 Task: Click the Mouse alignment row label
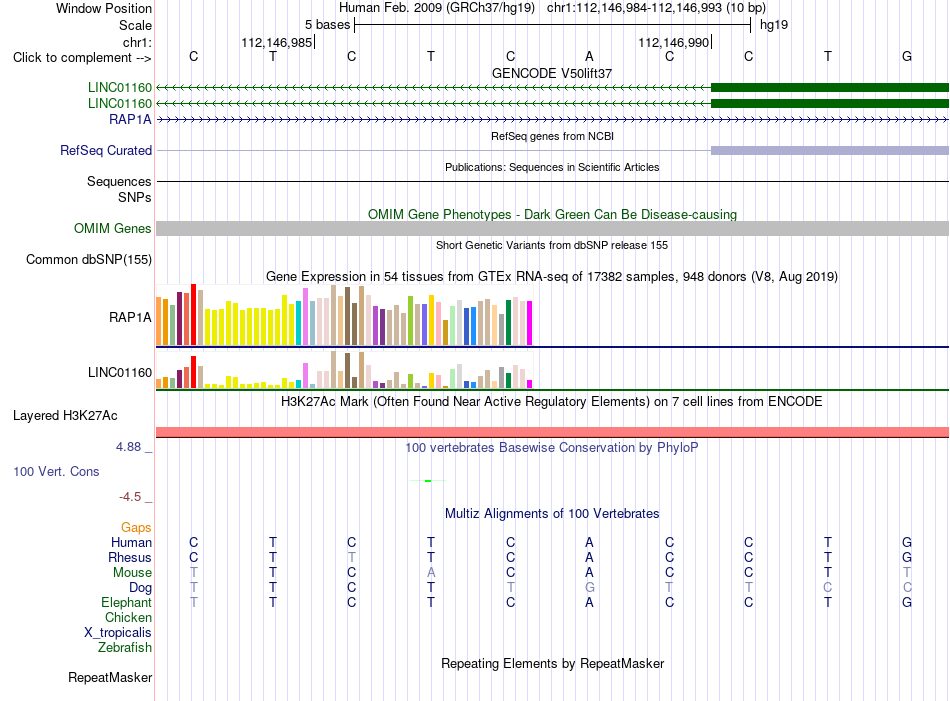pos(132,573)
